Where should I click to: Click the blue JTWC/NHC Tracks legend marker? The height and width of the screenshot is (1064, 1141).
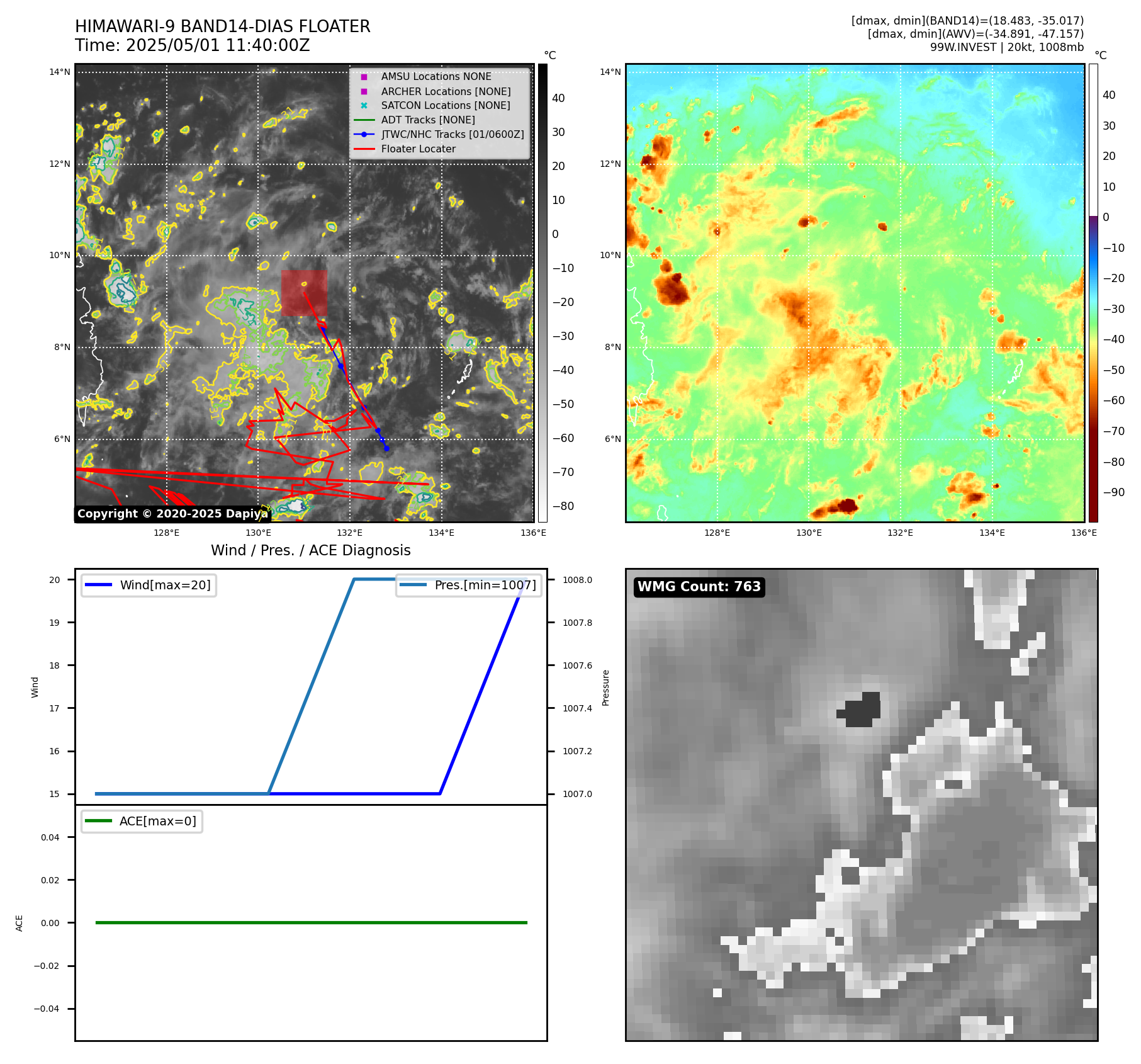364,134
